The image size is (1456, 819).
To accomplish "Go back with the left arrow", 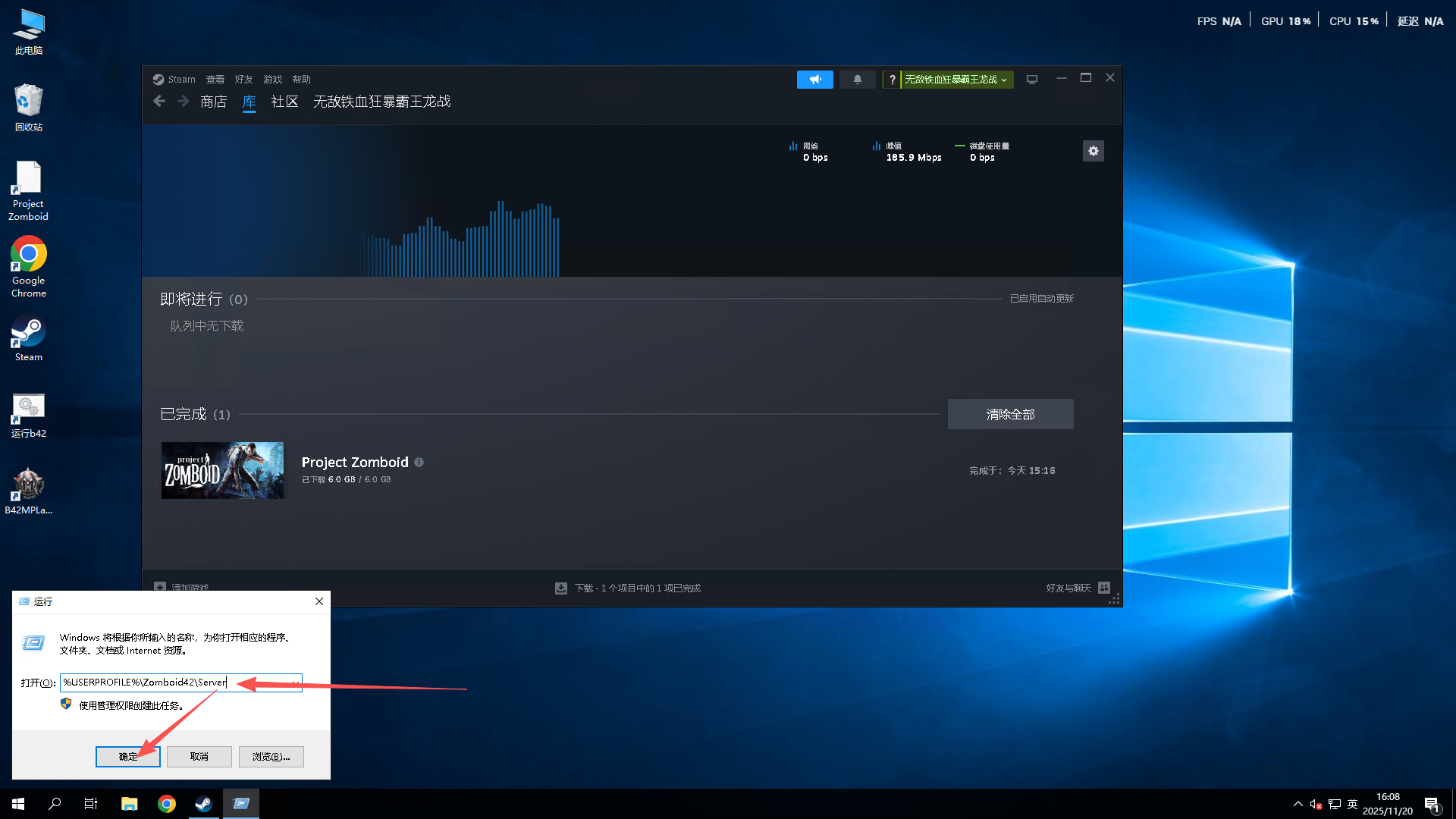I will (159, 102).
